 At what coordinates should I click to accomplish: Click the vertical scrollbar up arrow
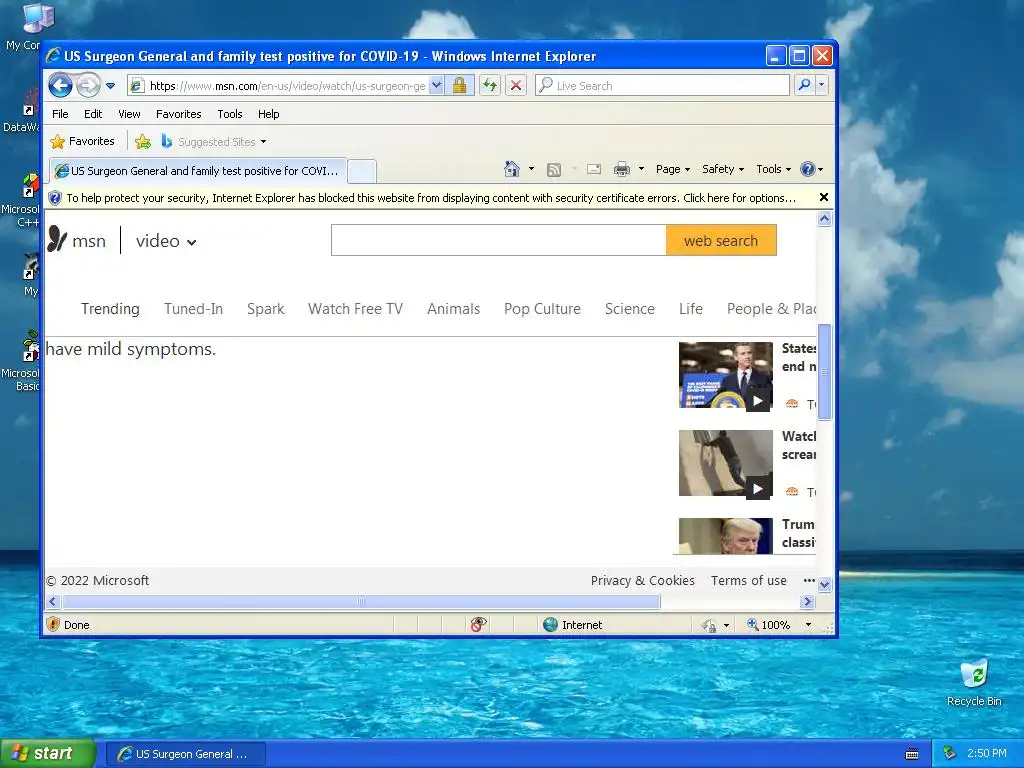(824, 219)
